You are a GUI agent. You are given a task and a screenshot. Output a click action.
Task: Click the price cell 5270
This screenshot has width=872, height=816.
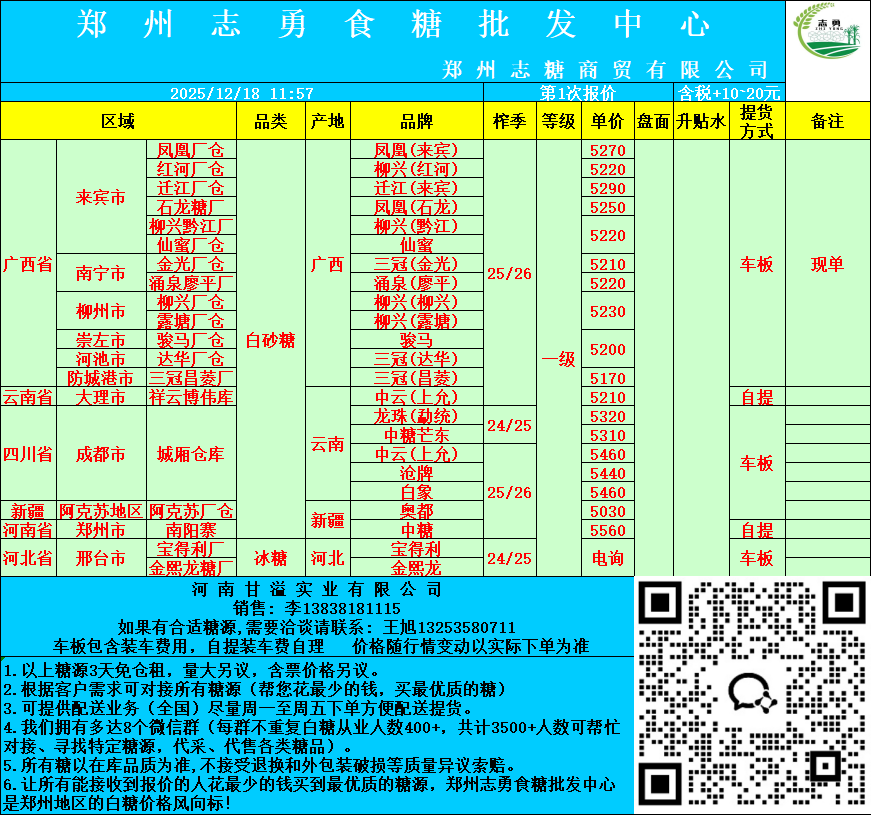coord(608,150)
